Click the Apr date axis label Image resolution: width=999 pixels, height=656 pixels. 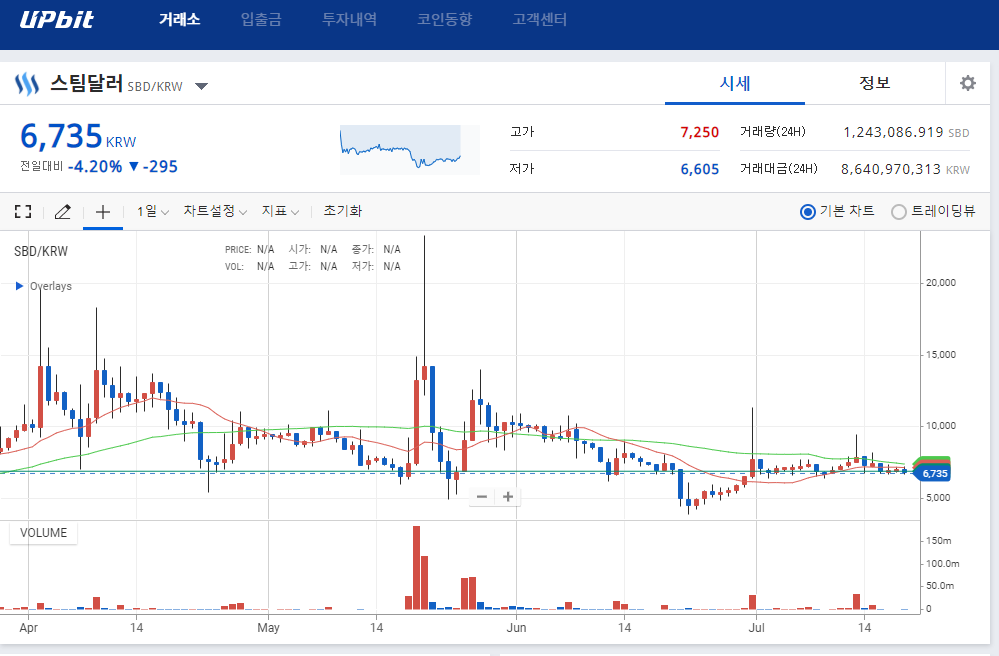[x=29, y=628]
